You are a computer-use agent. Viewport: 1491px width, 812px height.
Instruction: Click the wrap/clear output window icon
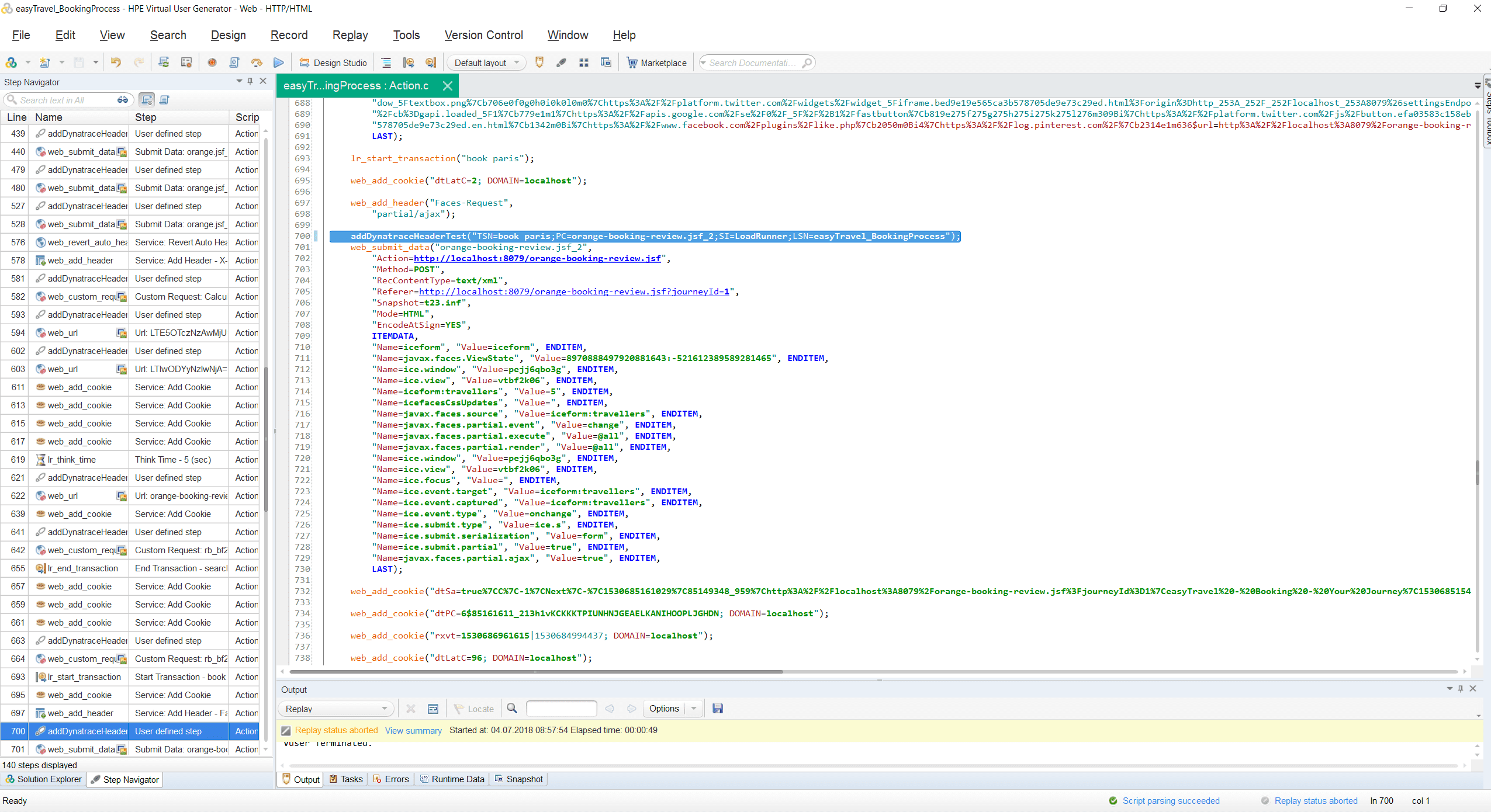[x=433, y=709]
